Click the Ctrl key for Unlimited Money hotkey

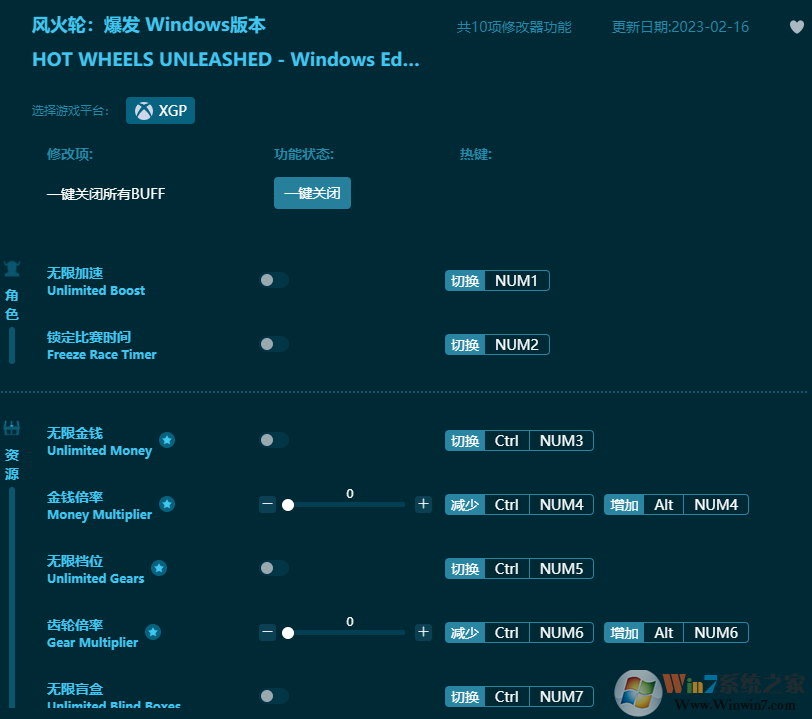[506, 441]
